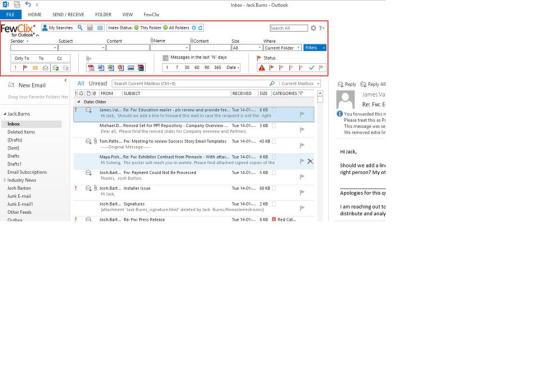The width and height of the screenshot is (540, 383).
Task: Toggle flag on Michael D email row
Action: (x=302, y=130)
